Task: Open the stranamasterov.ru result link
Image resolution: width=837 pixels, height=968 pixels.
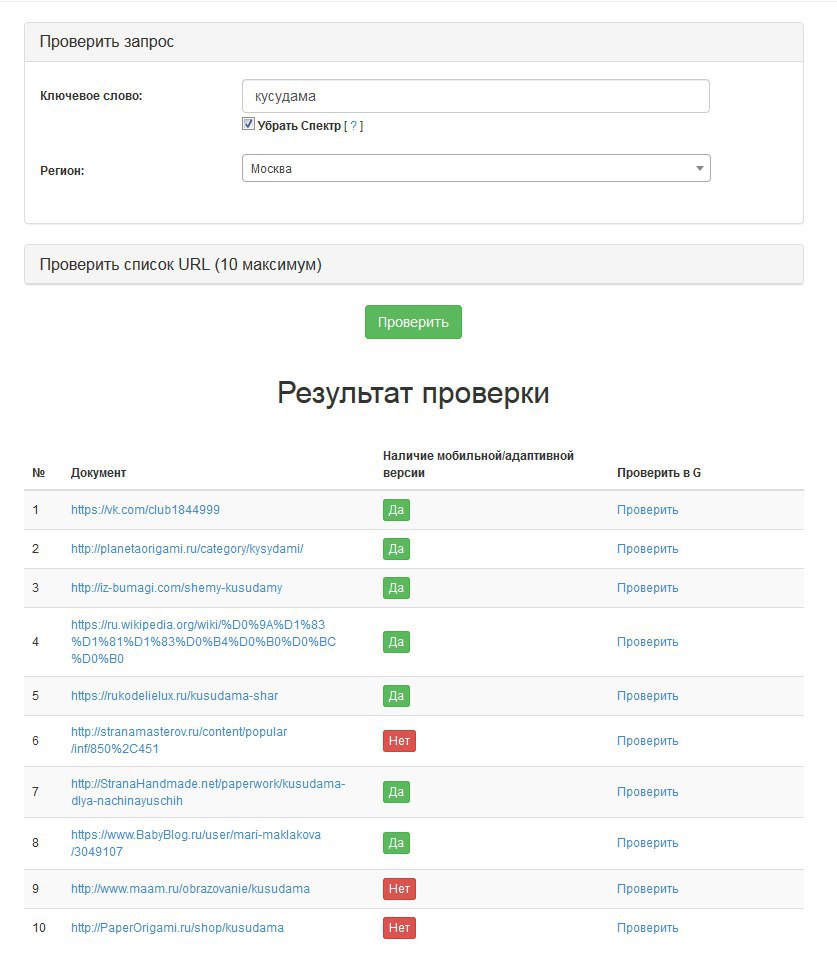Action: pyautogui.click(x=179, y=740)
